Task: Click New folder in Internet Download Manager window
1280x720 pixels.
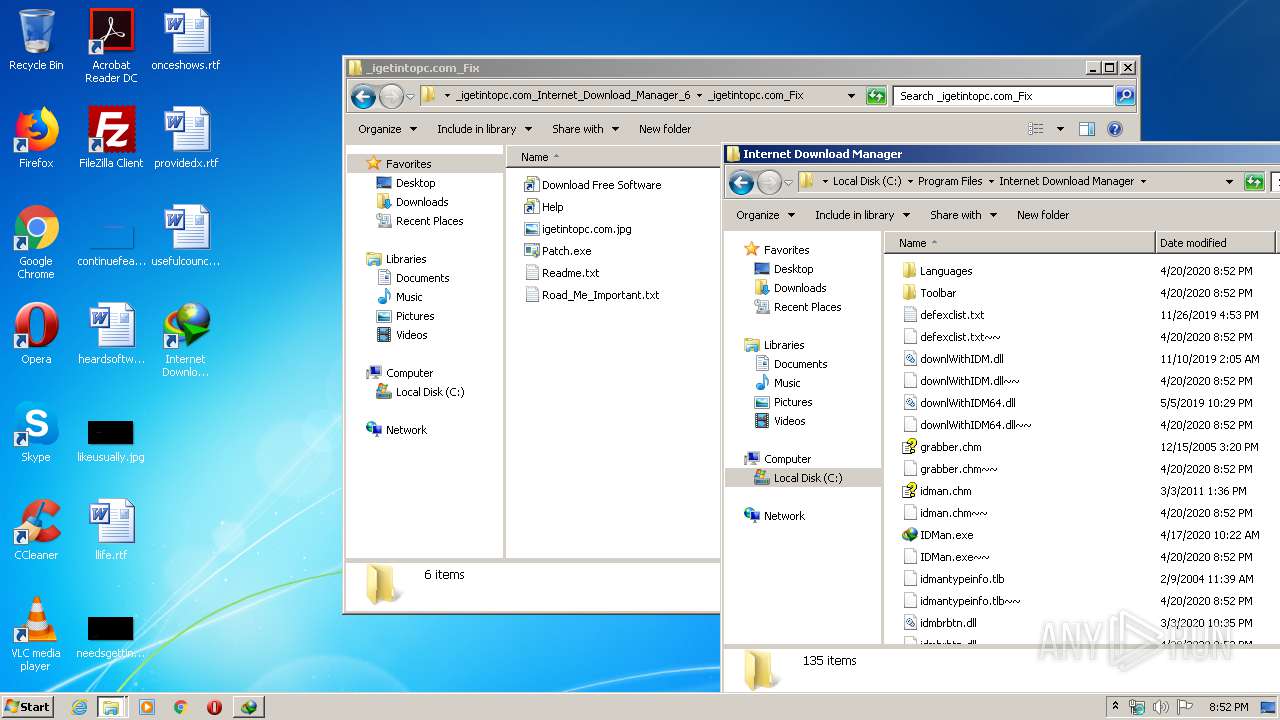Action: click(x=1043, y=215)
